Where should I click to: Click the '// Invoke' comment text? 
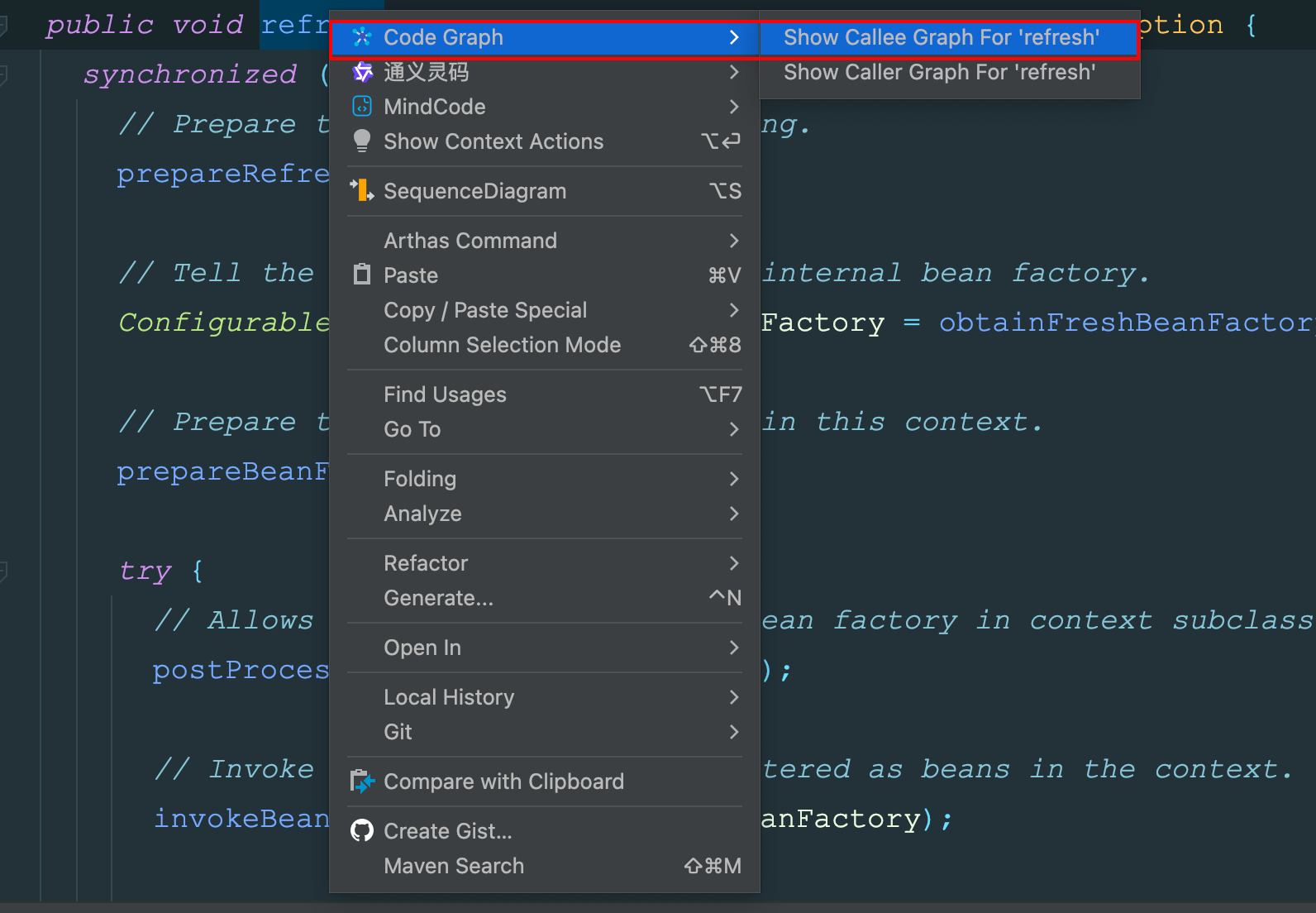[234, 769]
